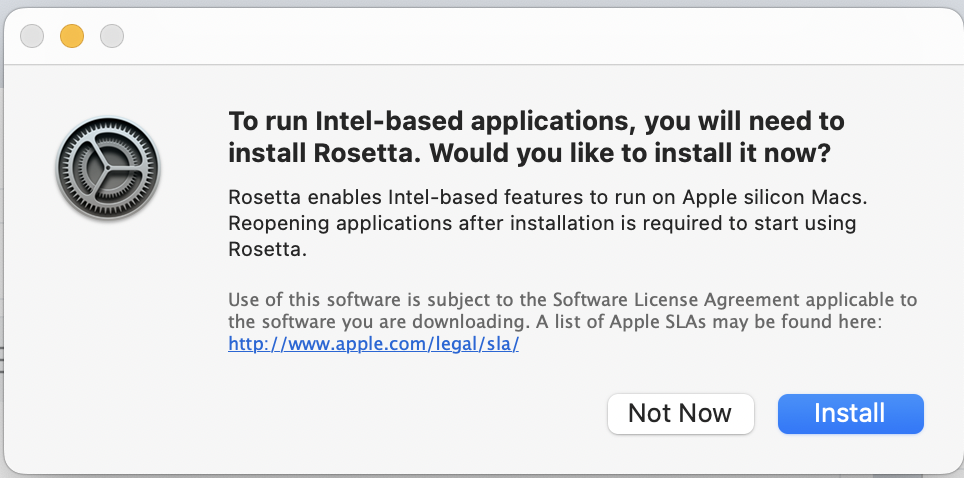Open the apple.com/legal/sla link
The width and height of the screenshot is (964, 478).
[373, 343]
